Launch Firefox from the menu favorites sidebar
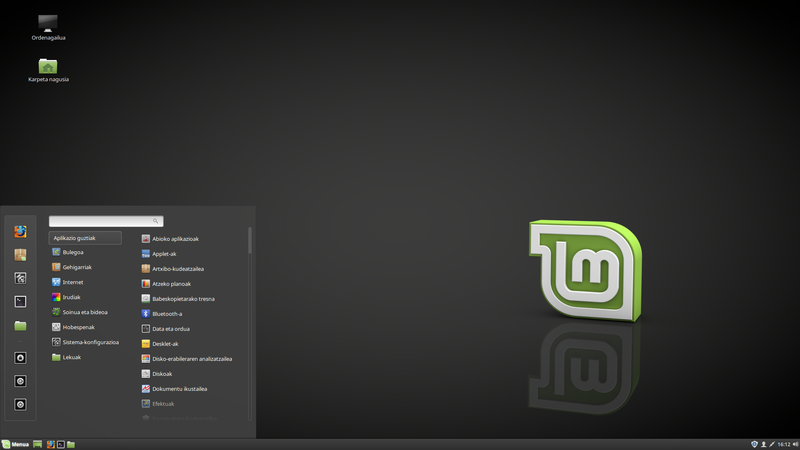The width and height of the screenshot is (800, 450). pos(20,232)
